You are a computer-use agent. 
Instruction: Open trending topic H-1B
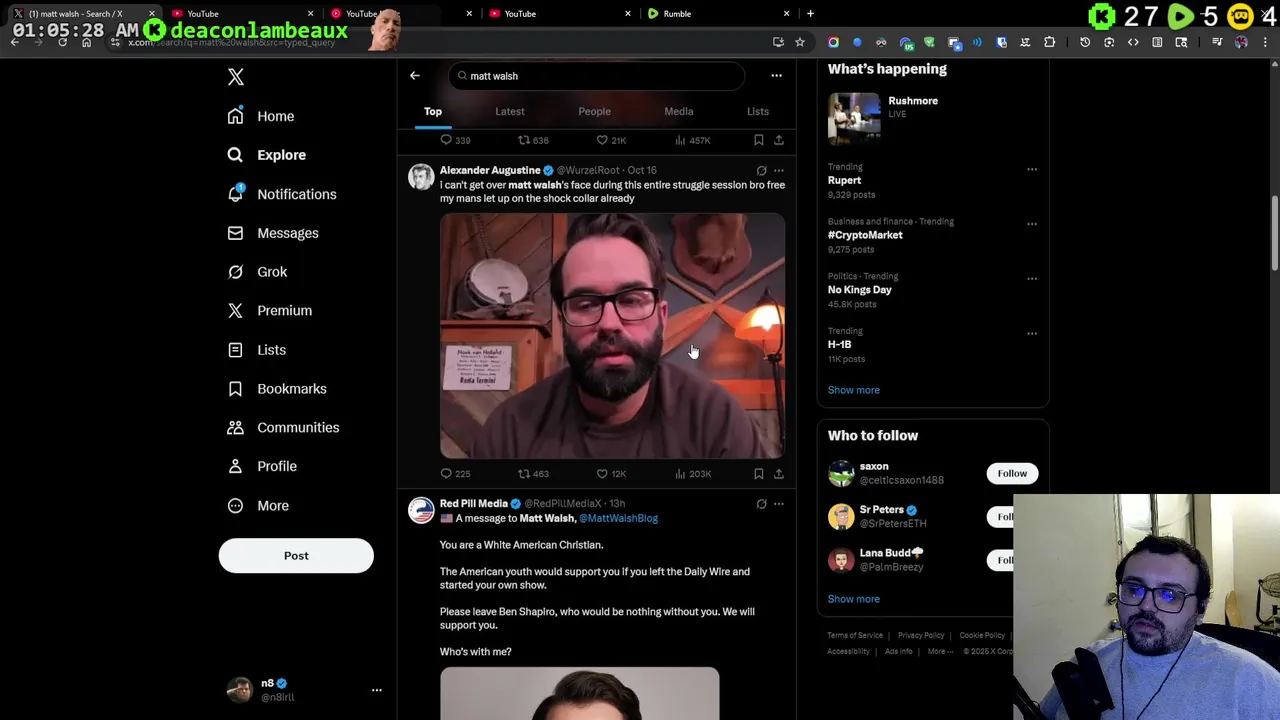[839, 345]
